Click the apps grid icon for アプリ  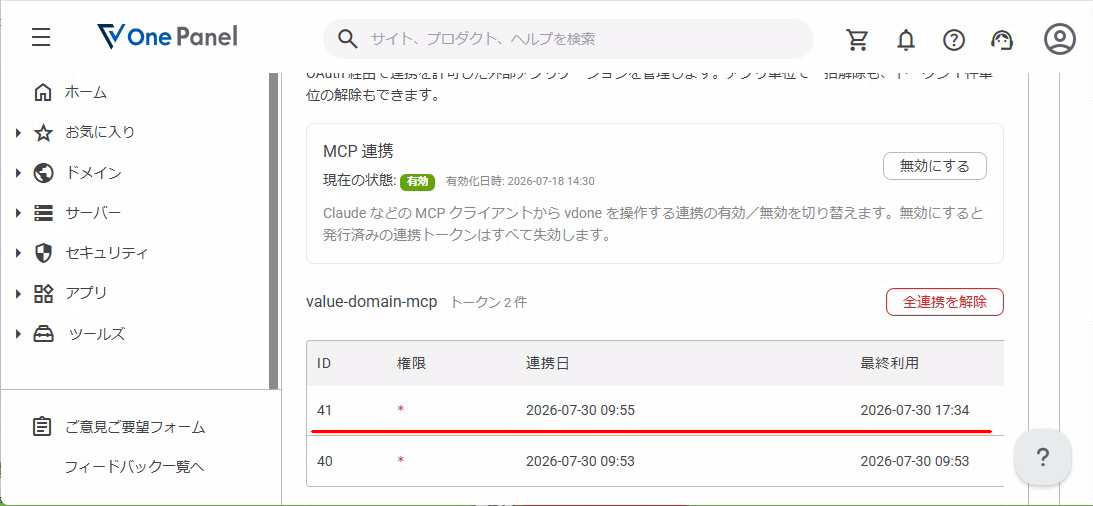pyautogui.click(x=43, y=293)
